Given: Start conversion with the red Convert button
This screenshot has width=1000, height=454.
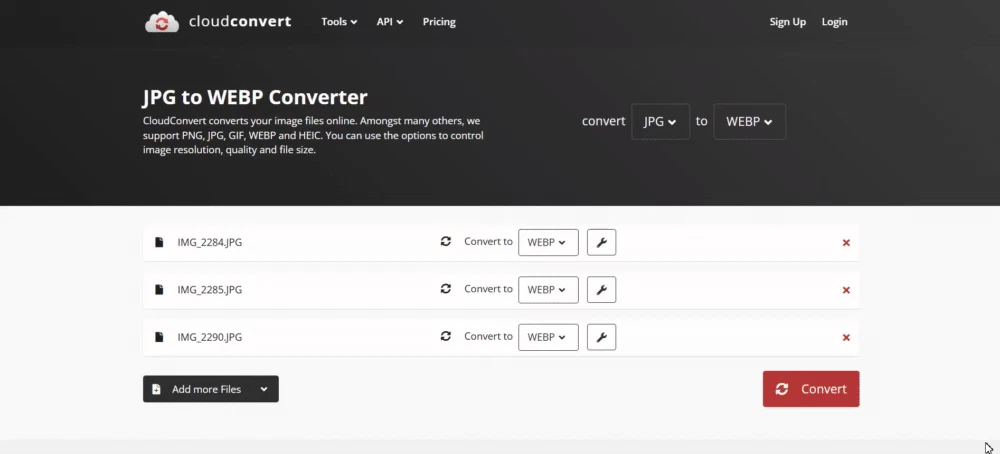Looking at the screenshot, I should tap(811, 389).
